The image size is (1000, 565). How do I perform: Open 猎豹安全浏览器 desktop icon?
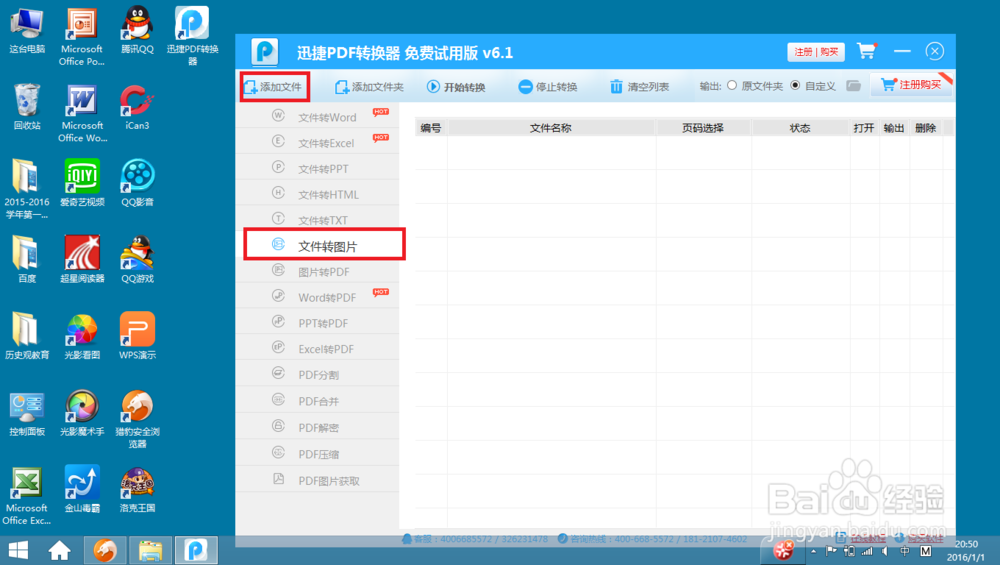click(x=137, y=419)
